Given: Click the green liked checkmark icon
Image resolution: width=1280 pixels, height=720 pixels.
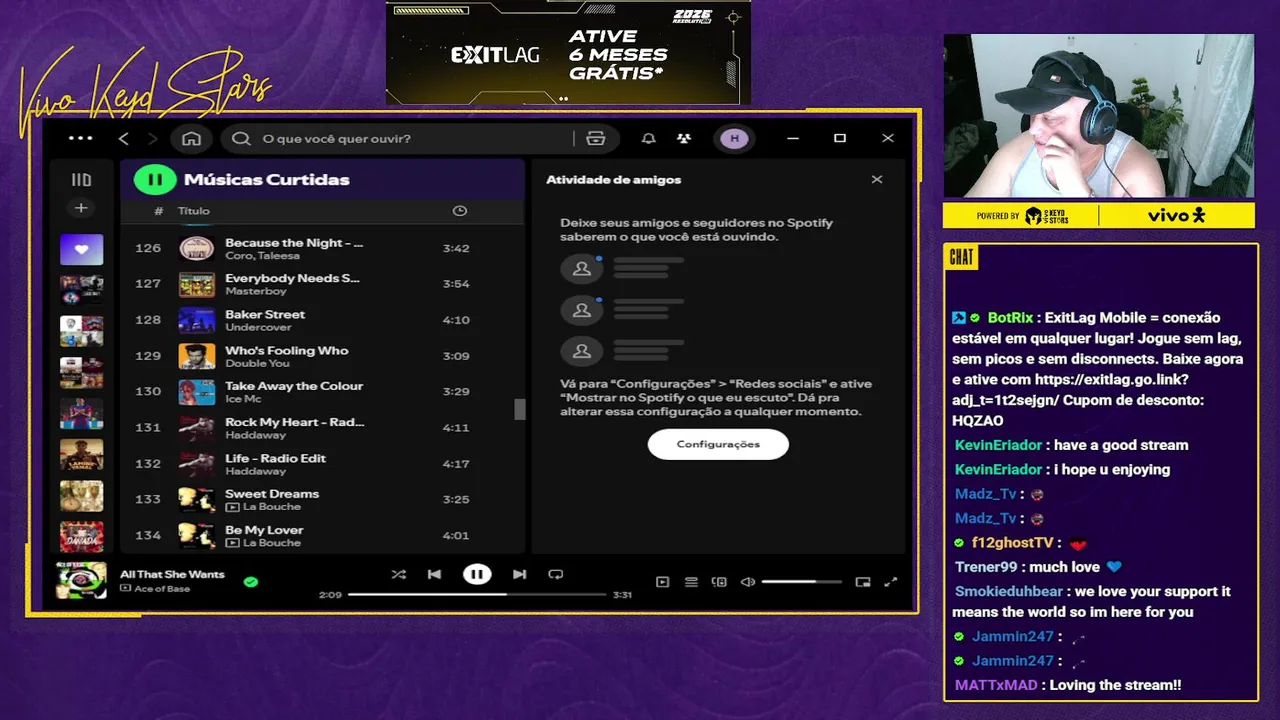Looking at the screenshot, I should (251, 581).
